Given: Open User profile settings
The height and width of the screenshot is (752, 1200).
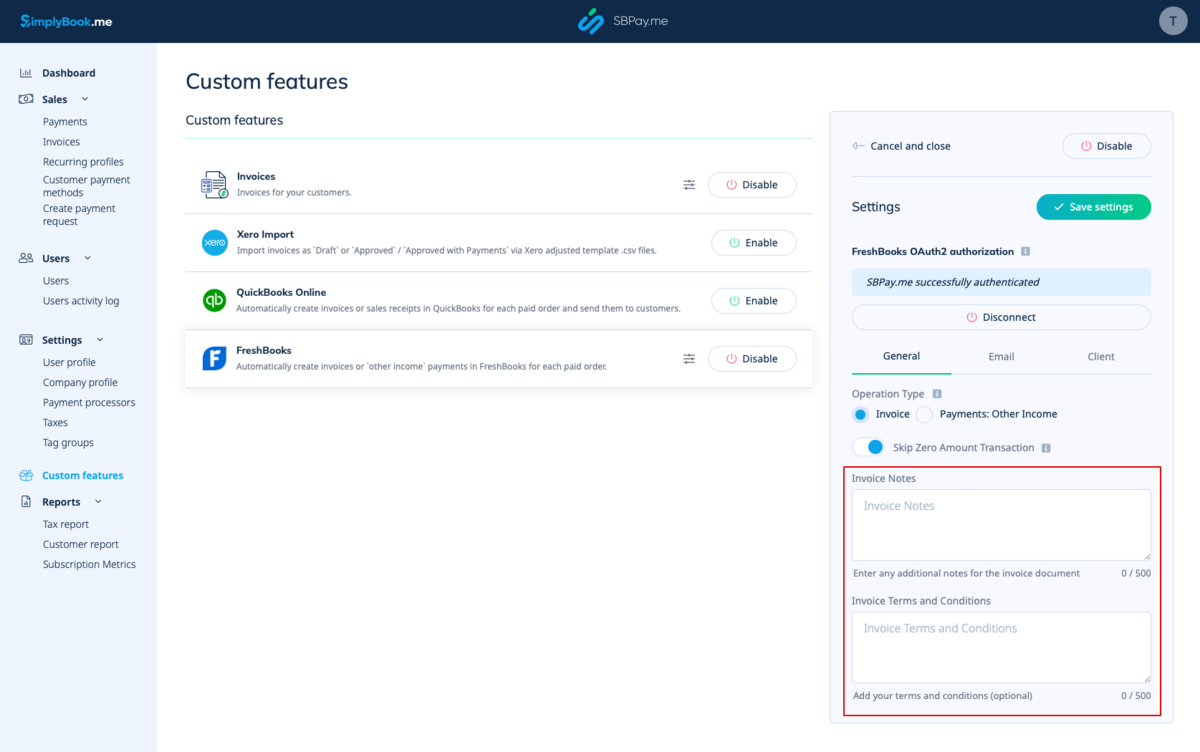Looking at the screenshot, I should [x=69, y=363].
